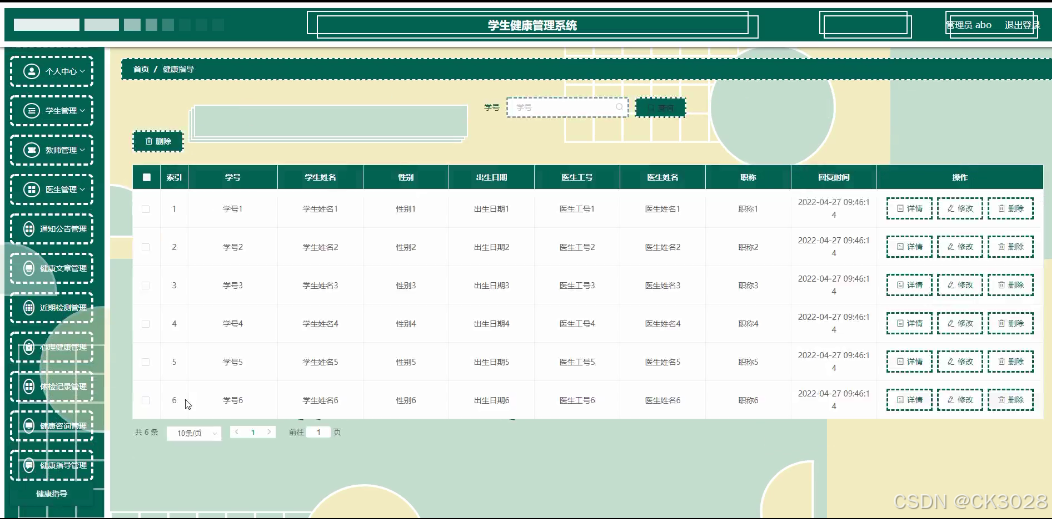The image size is (1052, 519).
Task: Click the 学生姓名 column header
Action: 320,178
